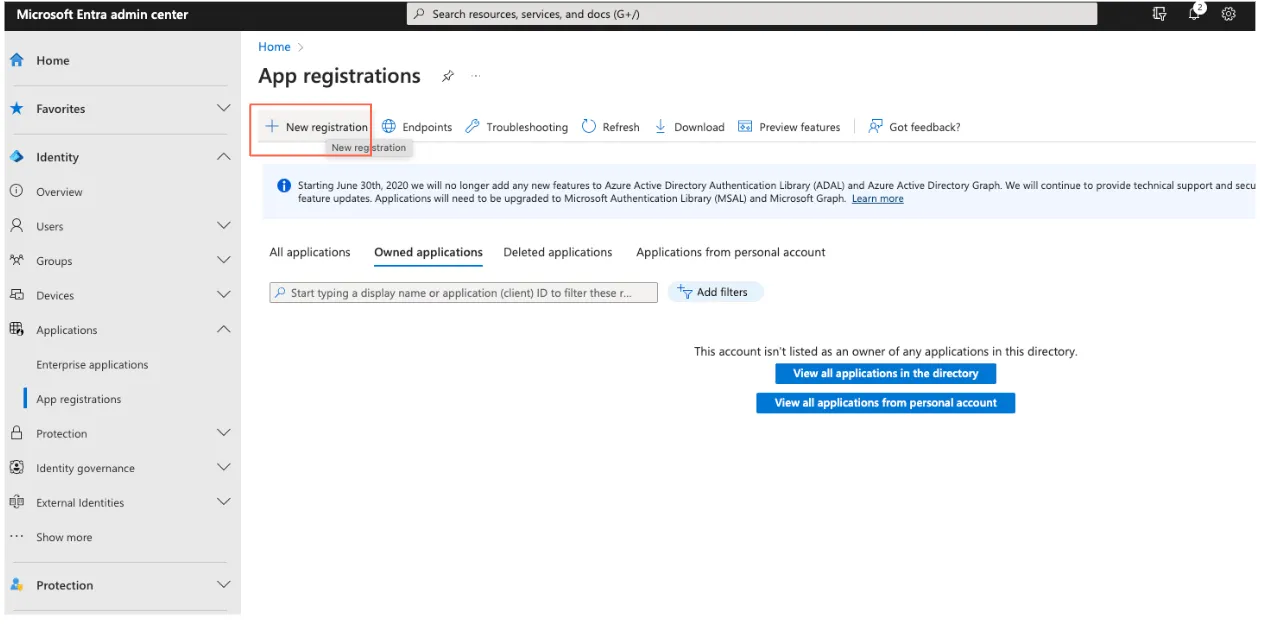Open more options ellipsis beside page title
The width and height of the screenshot is (1262, 626).
click(476, 76)
